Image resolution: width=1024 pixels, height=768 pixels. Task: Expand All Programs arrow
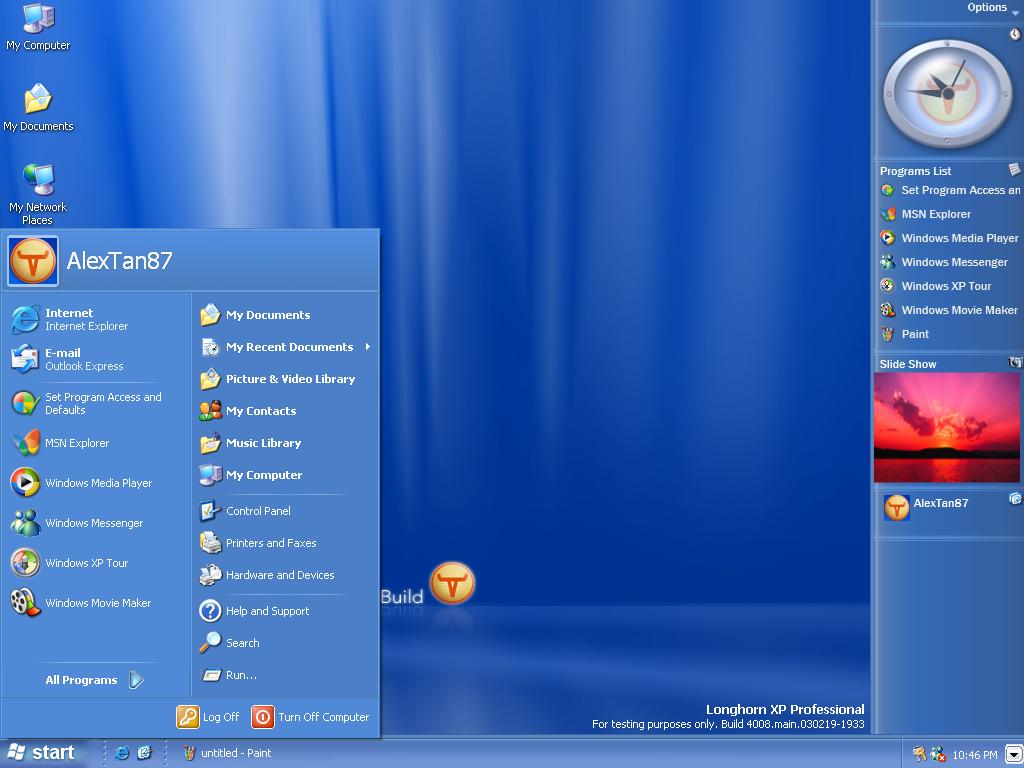pos(136,680)
